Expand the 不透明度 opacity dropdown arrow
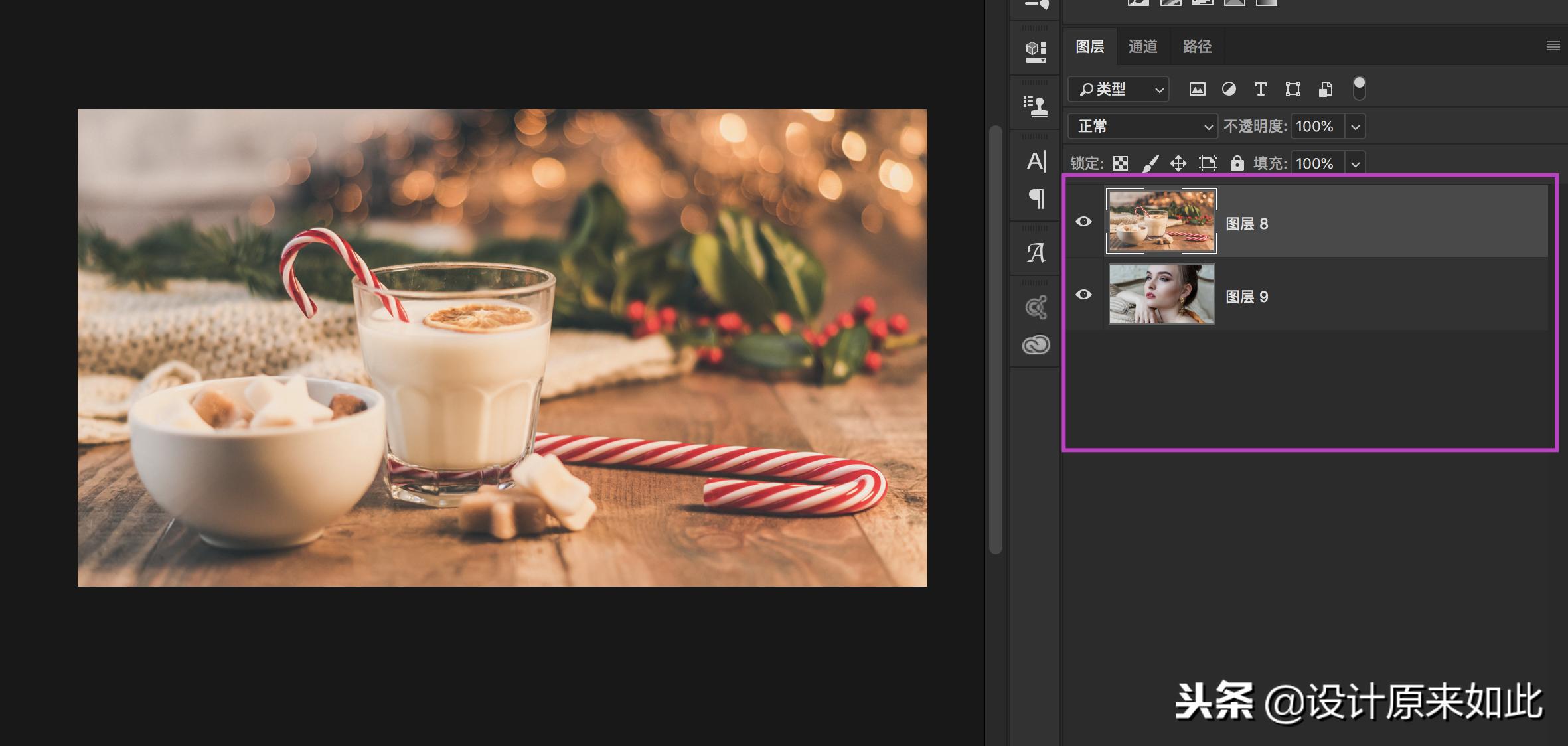This screenshot has height=746, width=1568. point(1355,127)
